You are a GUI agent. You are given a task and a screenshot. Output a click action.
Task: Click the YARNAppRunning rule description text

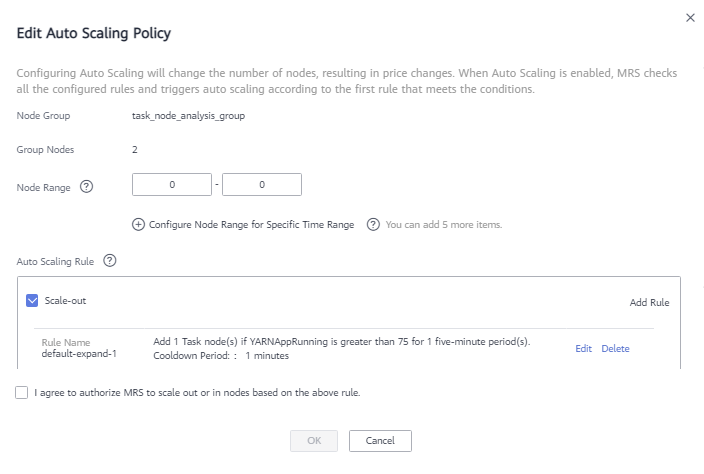coord(342,342)
